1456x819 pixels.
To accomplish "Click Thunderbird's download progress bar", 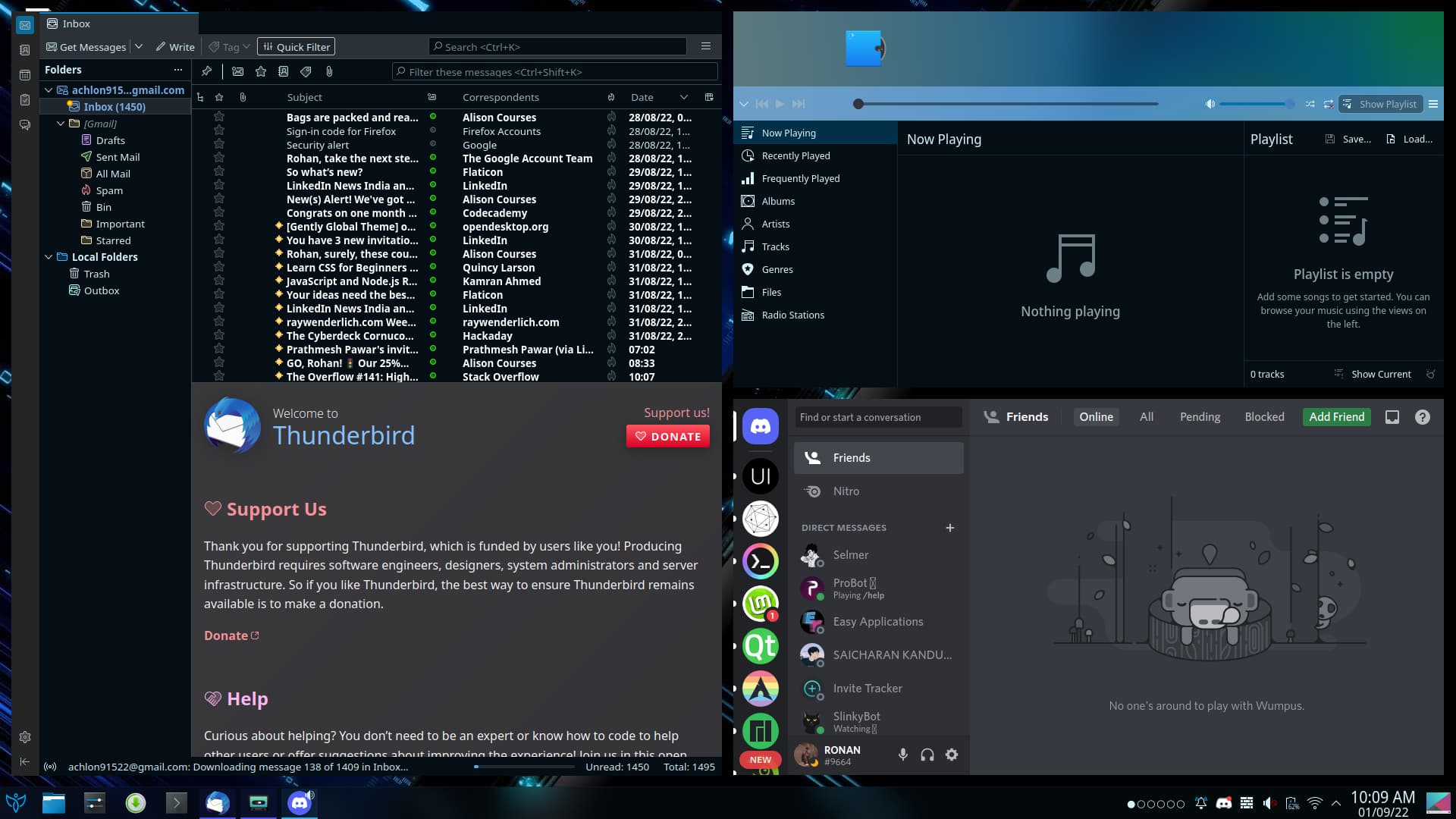I will coord(524,767).
